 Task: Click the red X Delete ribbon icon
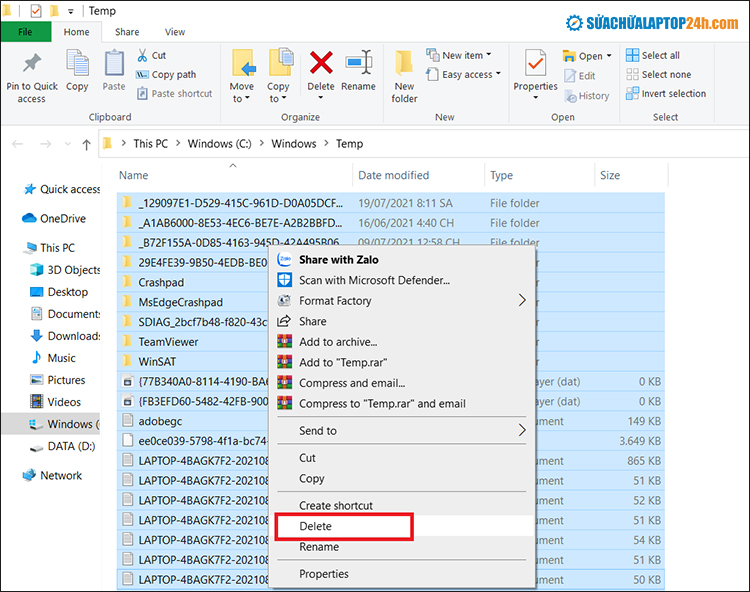point(321,63)
